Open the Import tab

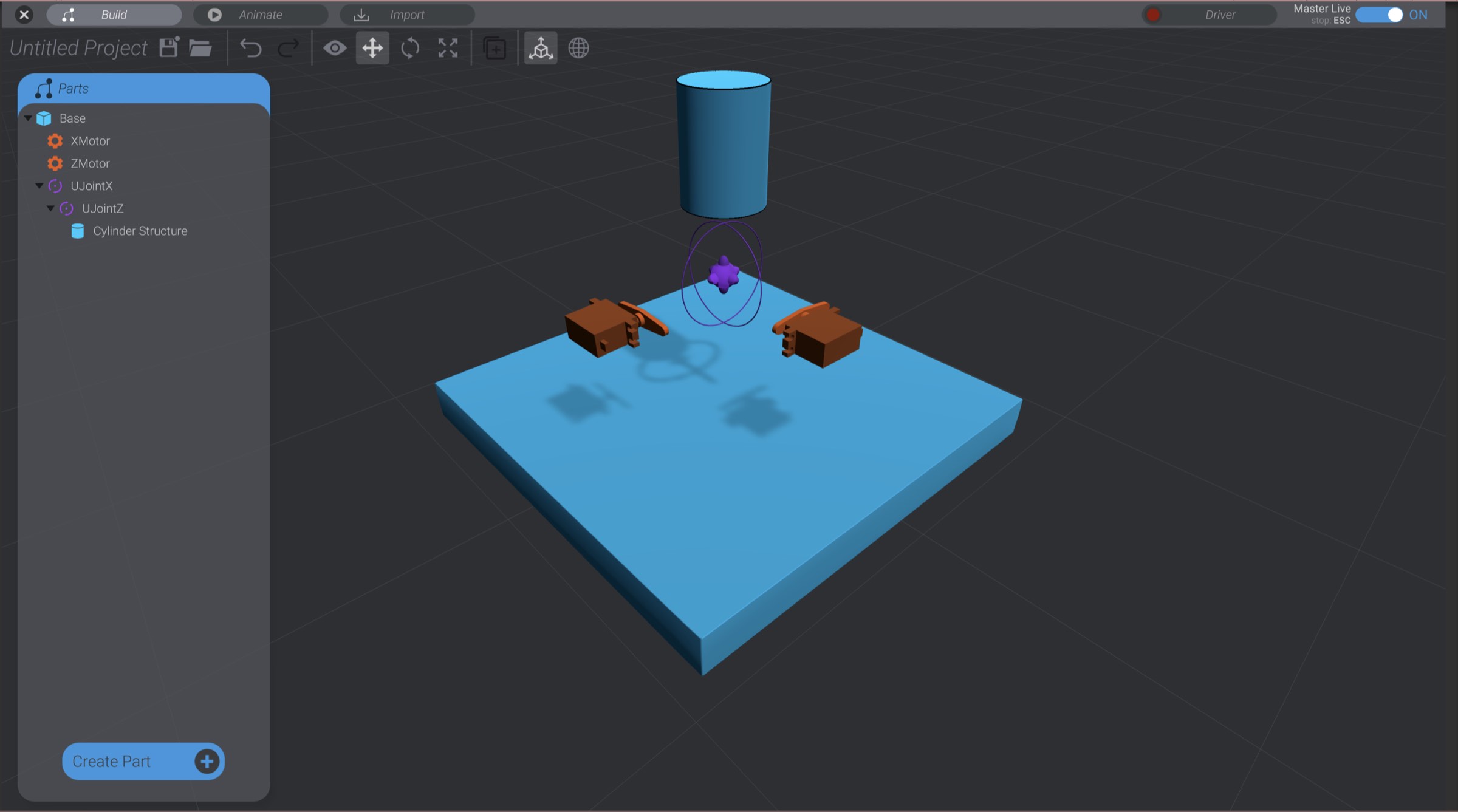(x=407, y=14)
